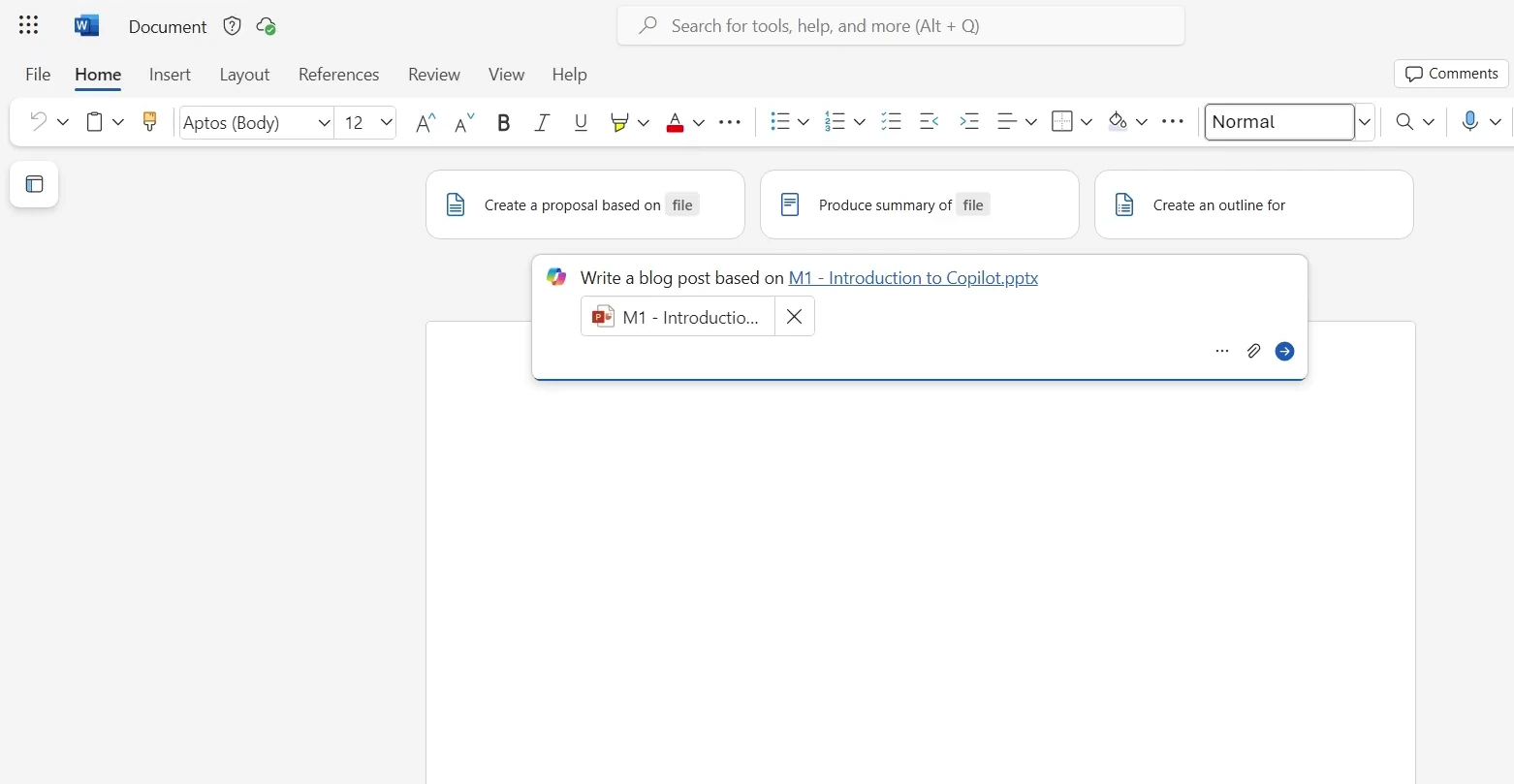Click the Decrease Indent icon
This screenshot has width=1514, height=784.
click(929, 122)
